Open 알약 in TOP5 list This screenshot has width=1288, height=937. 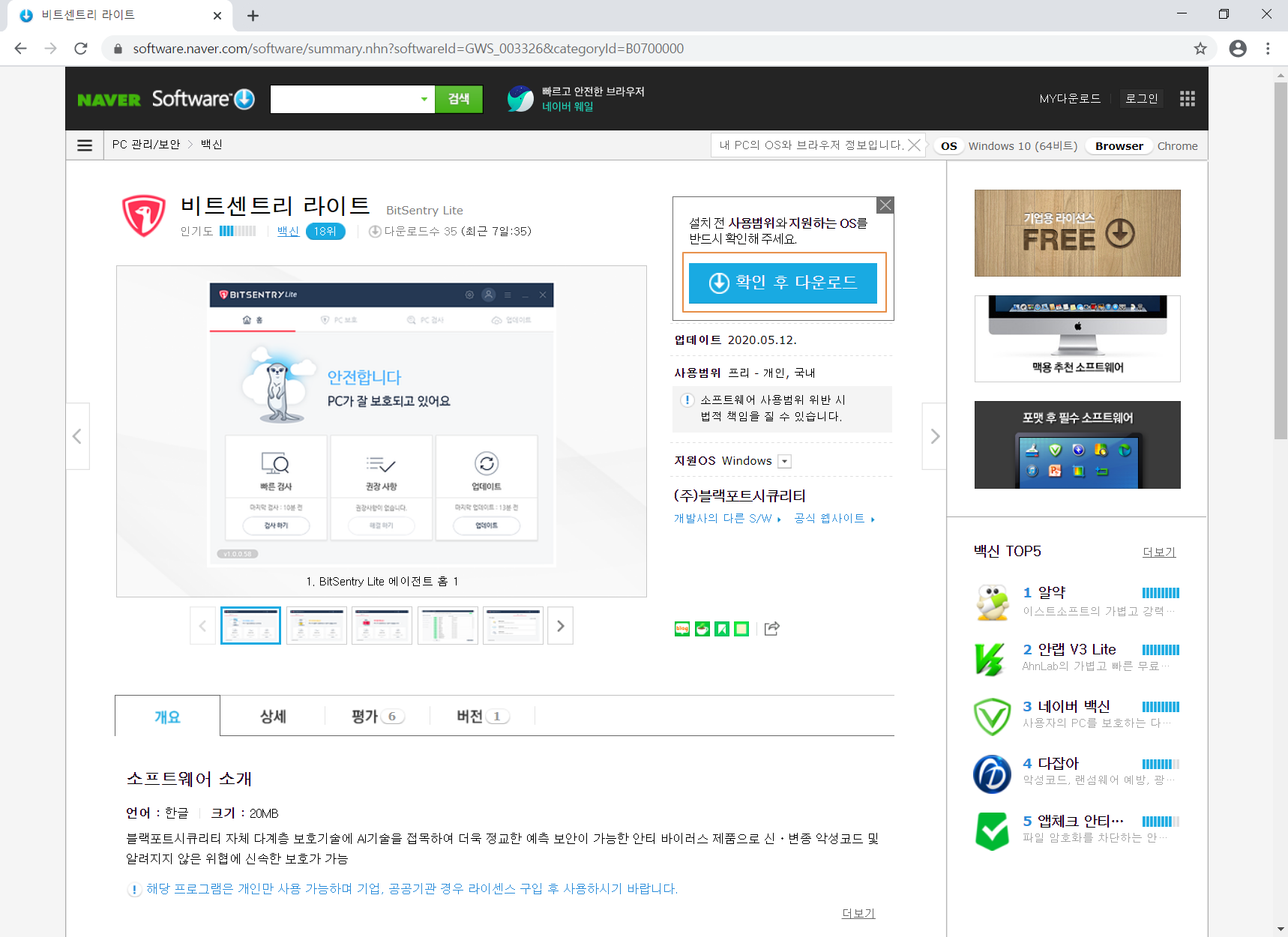[x=1052, y=593]
